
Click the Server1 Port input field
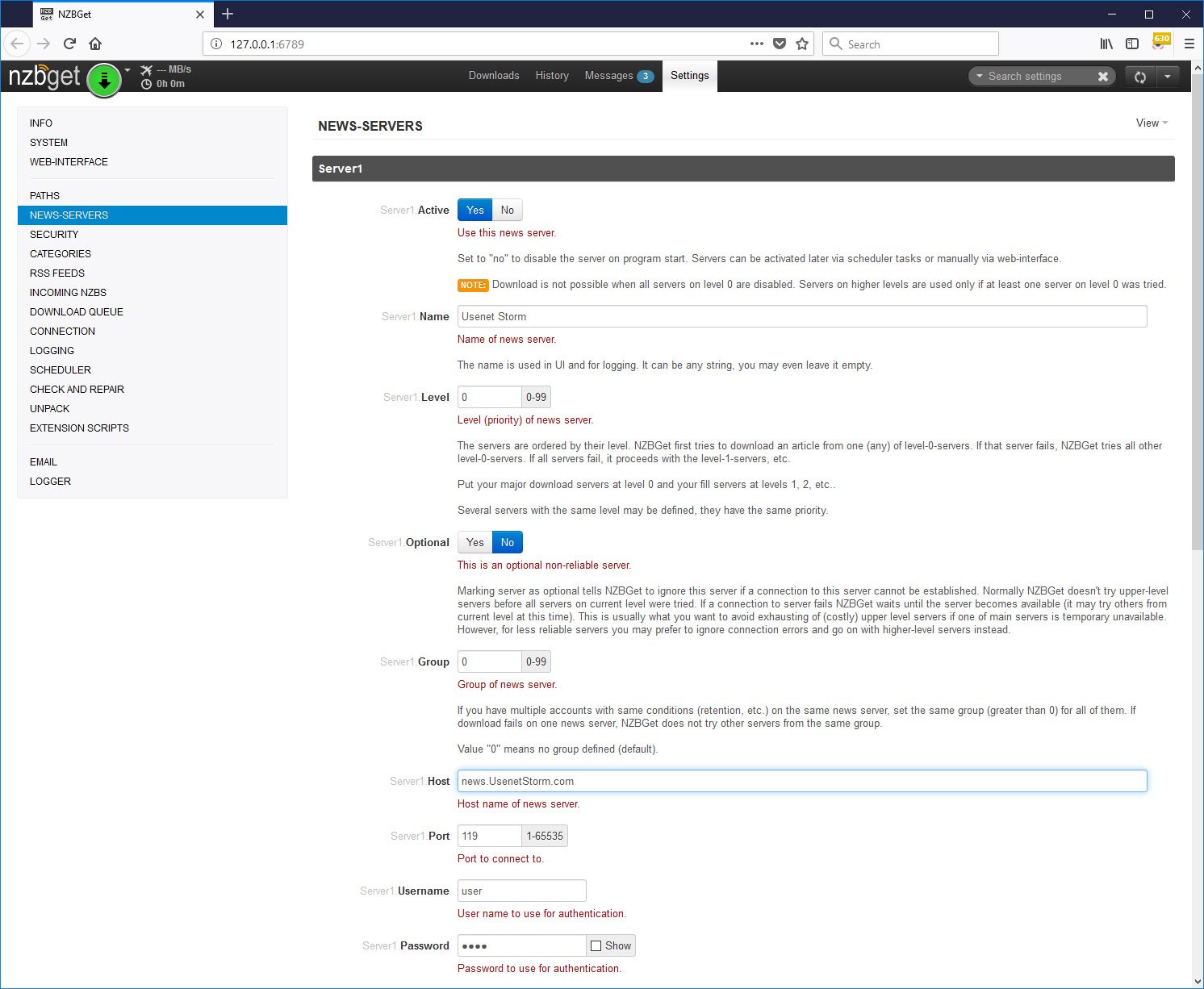[x=490, y=836]
